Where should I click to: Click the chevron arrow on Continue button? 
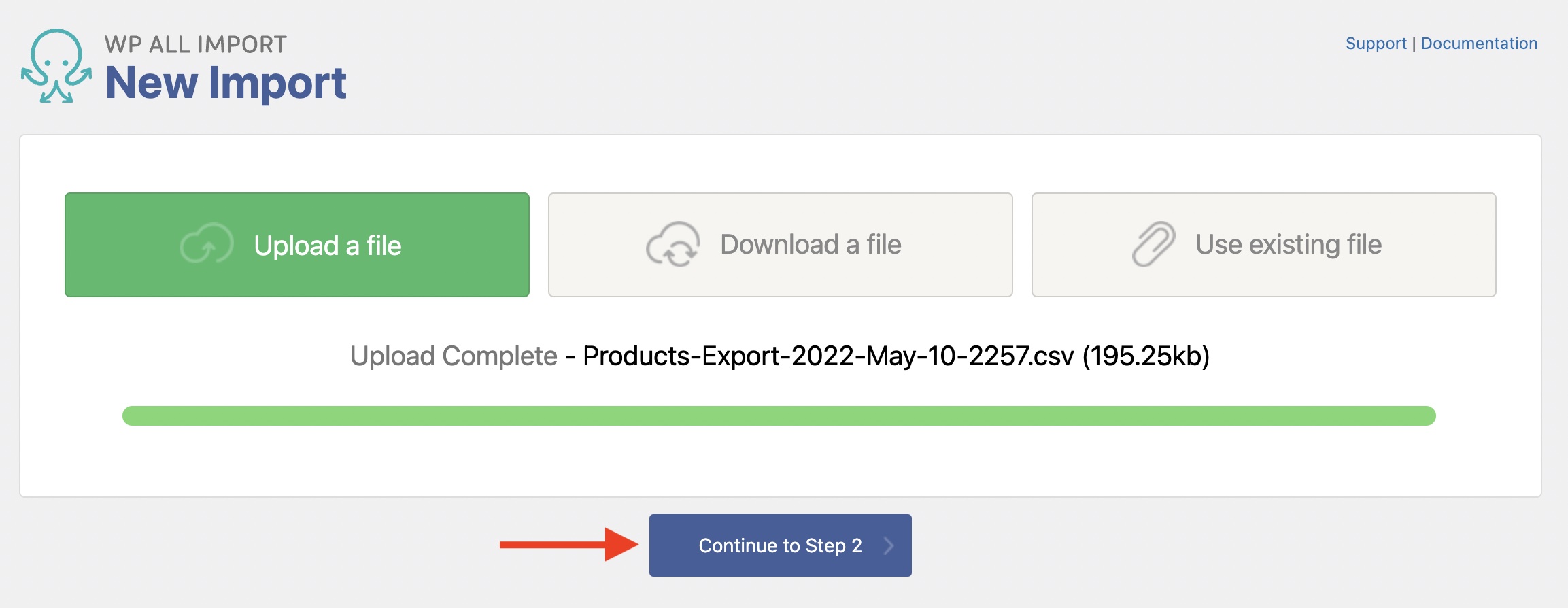coord(888,545)
